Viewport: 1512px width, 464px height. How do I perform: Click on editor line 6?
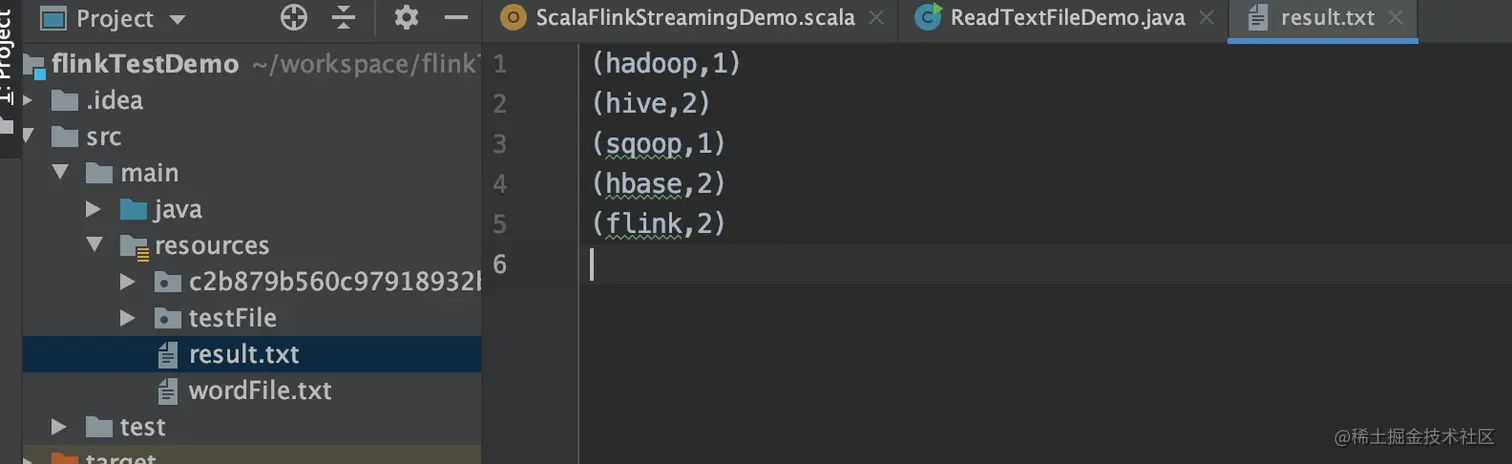pos(1045,264)
